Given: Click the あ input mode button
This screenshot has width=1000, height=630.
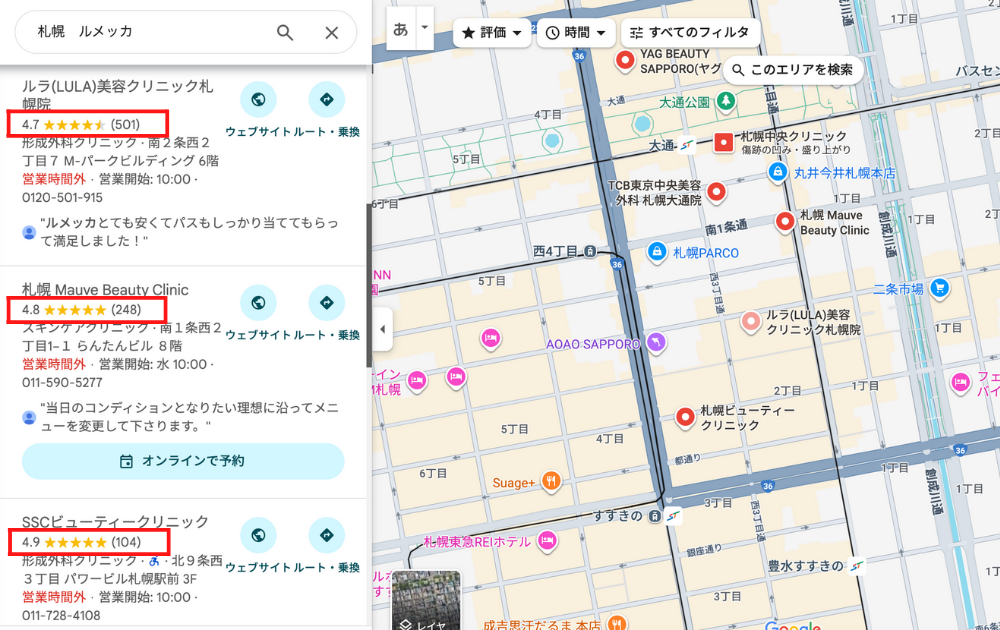Looking at the screenshot, I should tap(401, 29).
